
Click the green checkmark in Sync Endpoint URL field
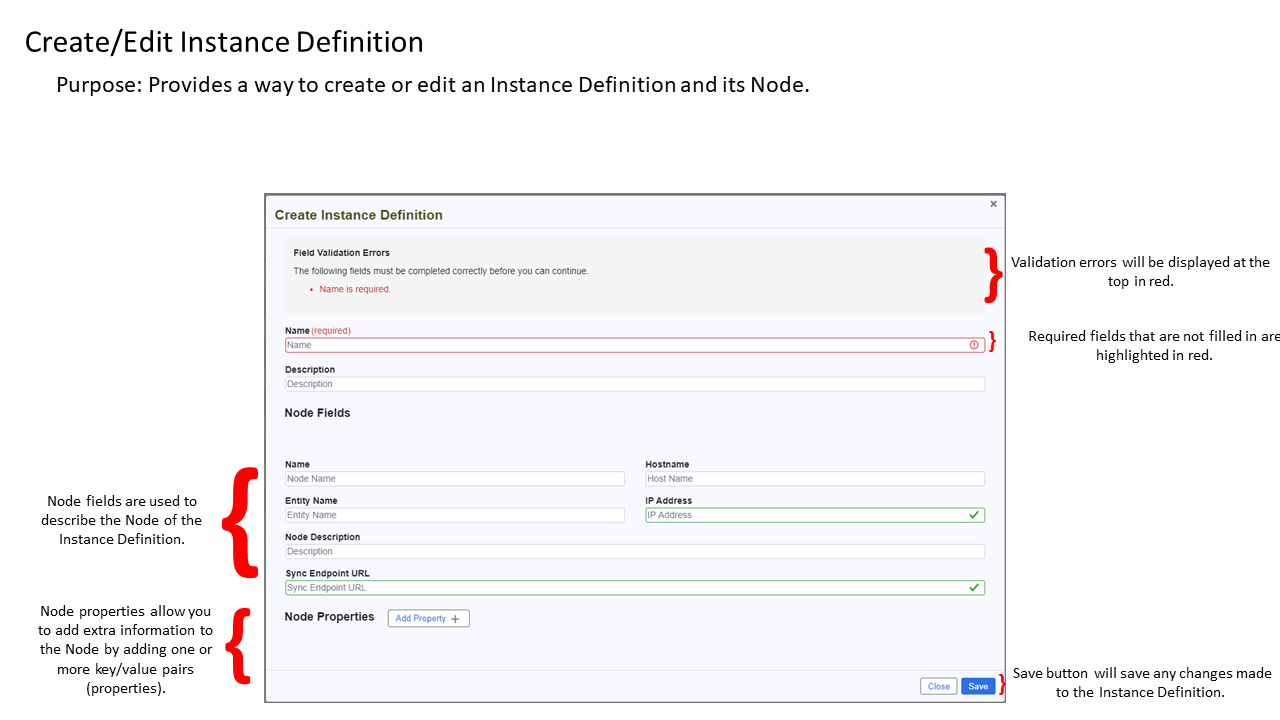pyautogui.click(x=974, y=588)
